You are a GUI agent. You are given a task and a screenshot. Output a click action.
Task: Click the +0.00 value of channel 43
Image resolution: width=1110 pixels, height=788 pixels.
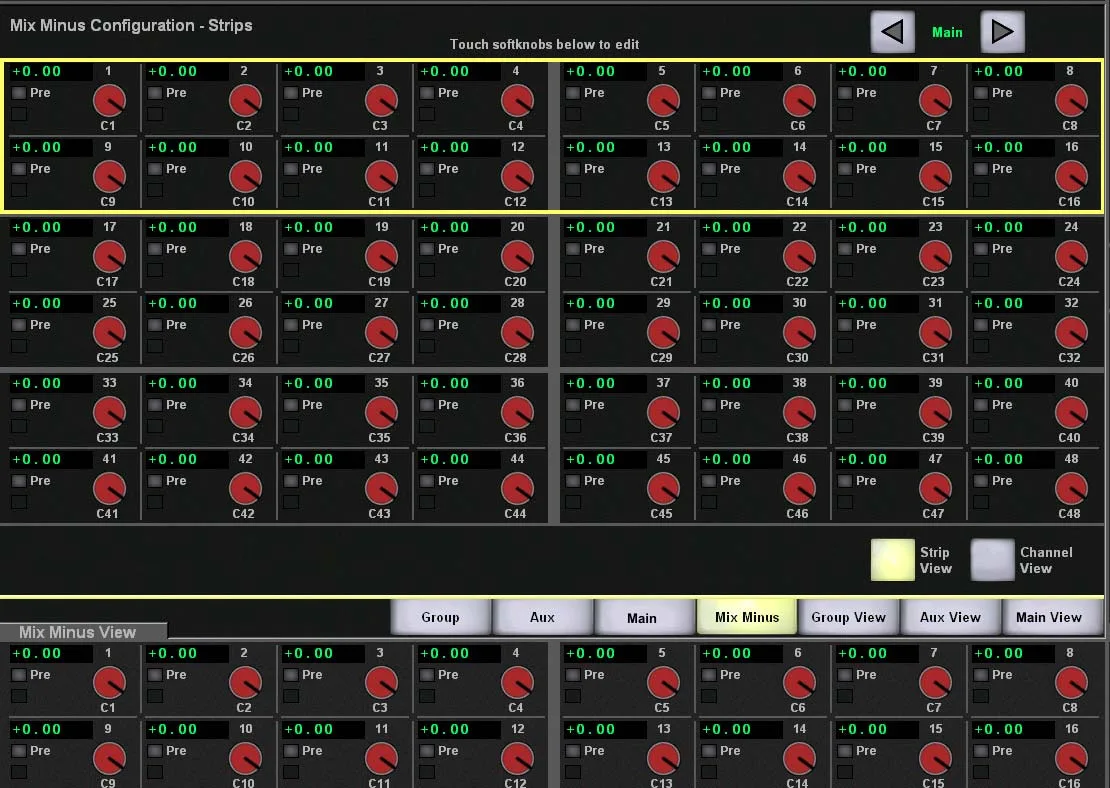(324, 459)
